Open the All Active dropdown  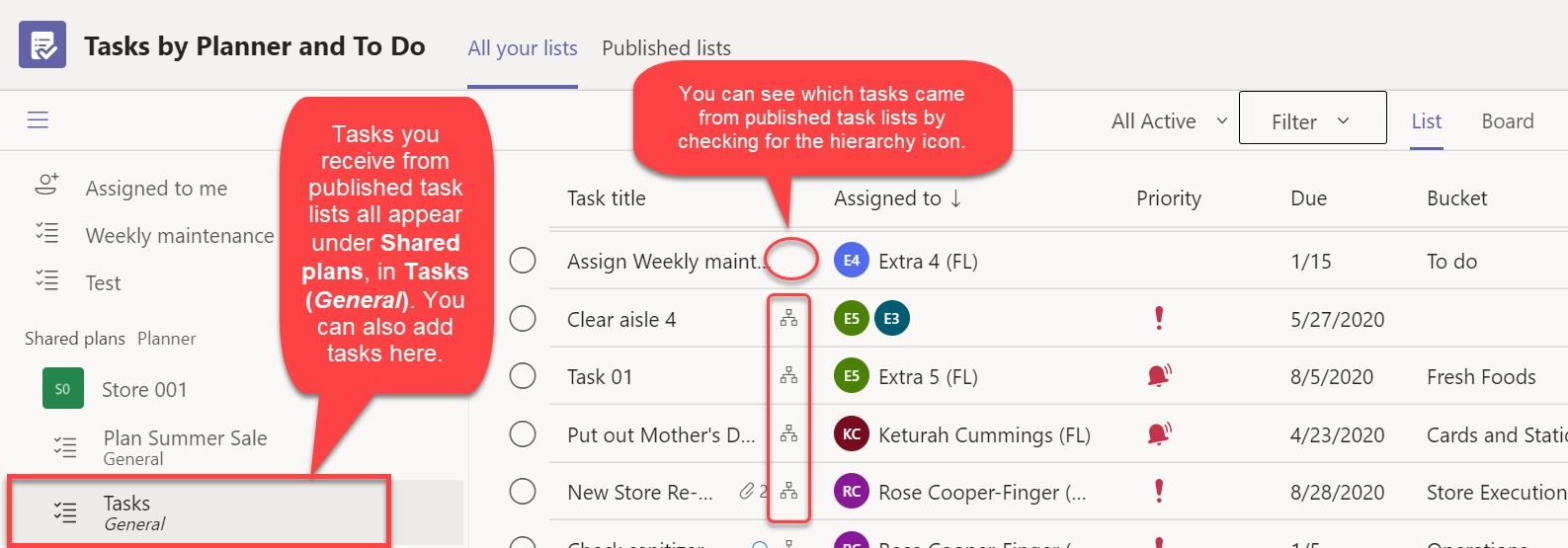(x=1170, y=120)
